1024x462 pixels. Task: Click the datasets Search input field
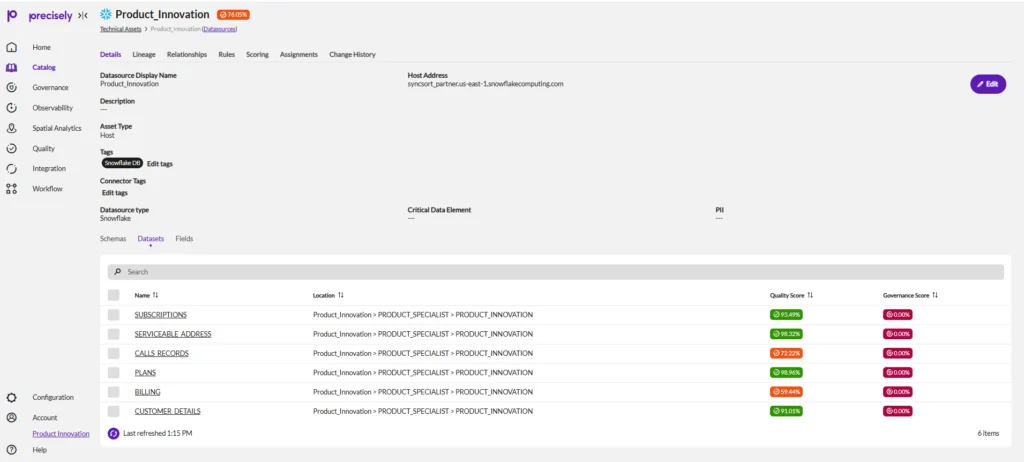556,272
